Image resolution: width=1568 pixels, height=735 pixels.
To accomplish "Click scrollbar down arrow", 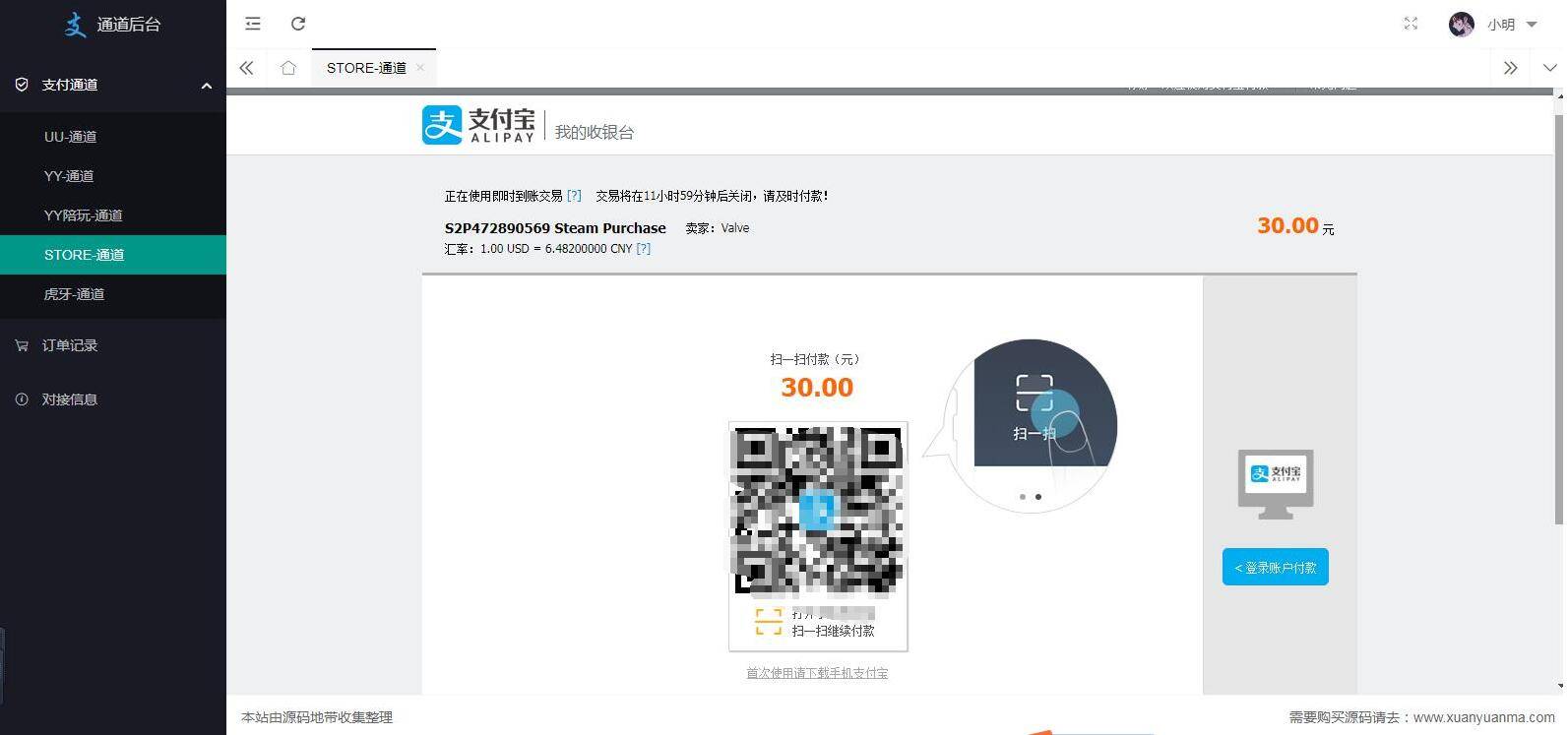I will [1560, 686].
